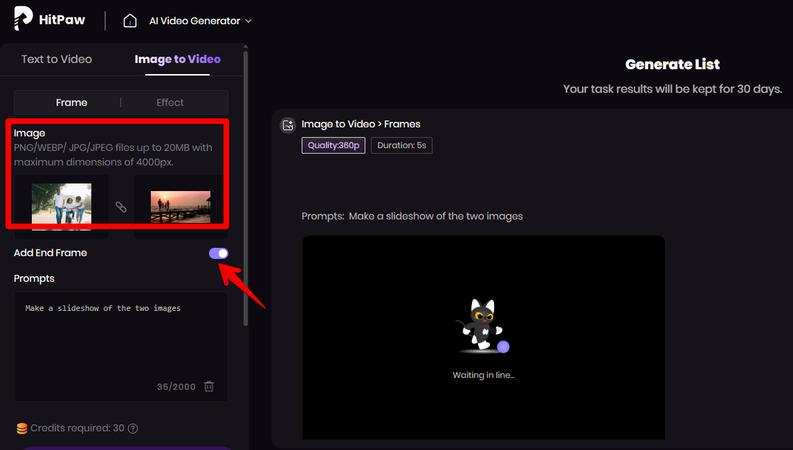This screenshot has height=450, width=793.
Task: Open the AI Video Generator dropdown
Action: click(x=200, y=21)
